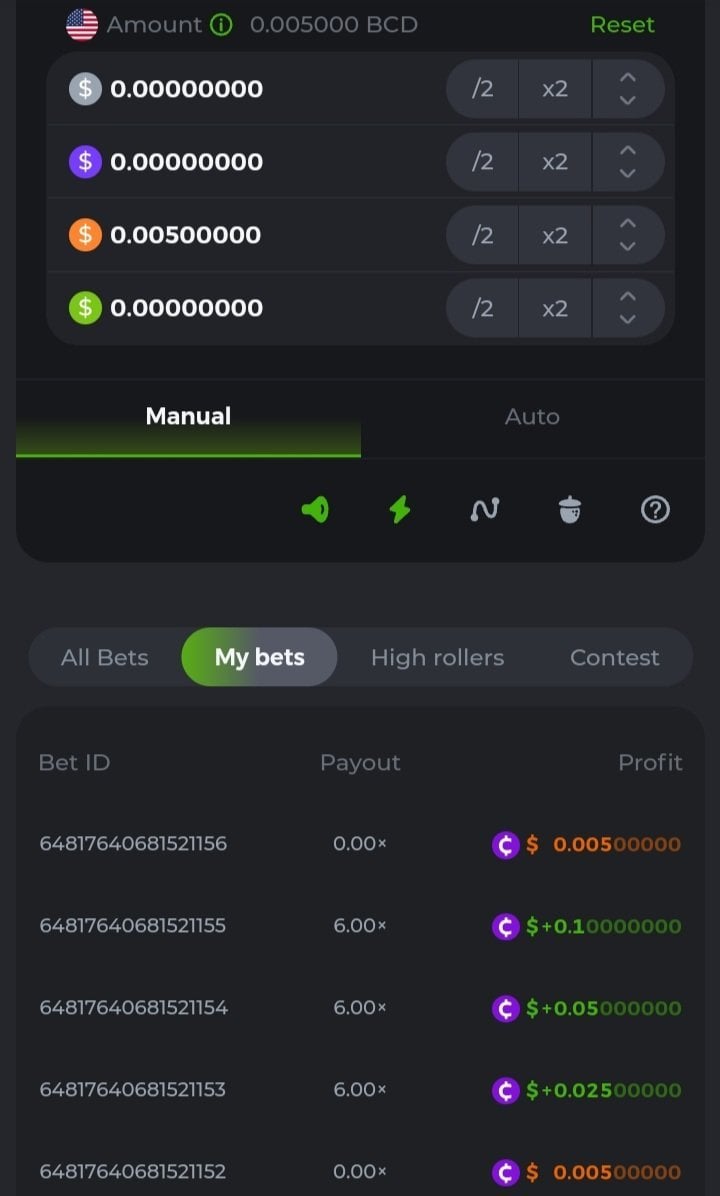
Task: Click the US flag currency icon
Action: tap(82, 24)
